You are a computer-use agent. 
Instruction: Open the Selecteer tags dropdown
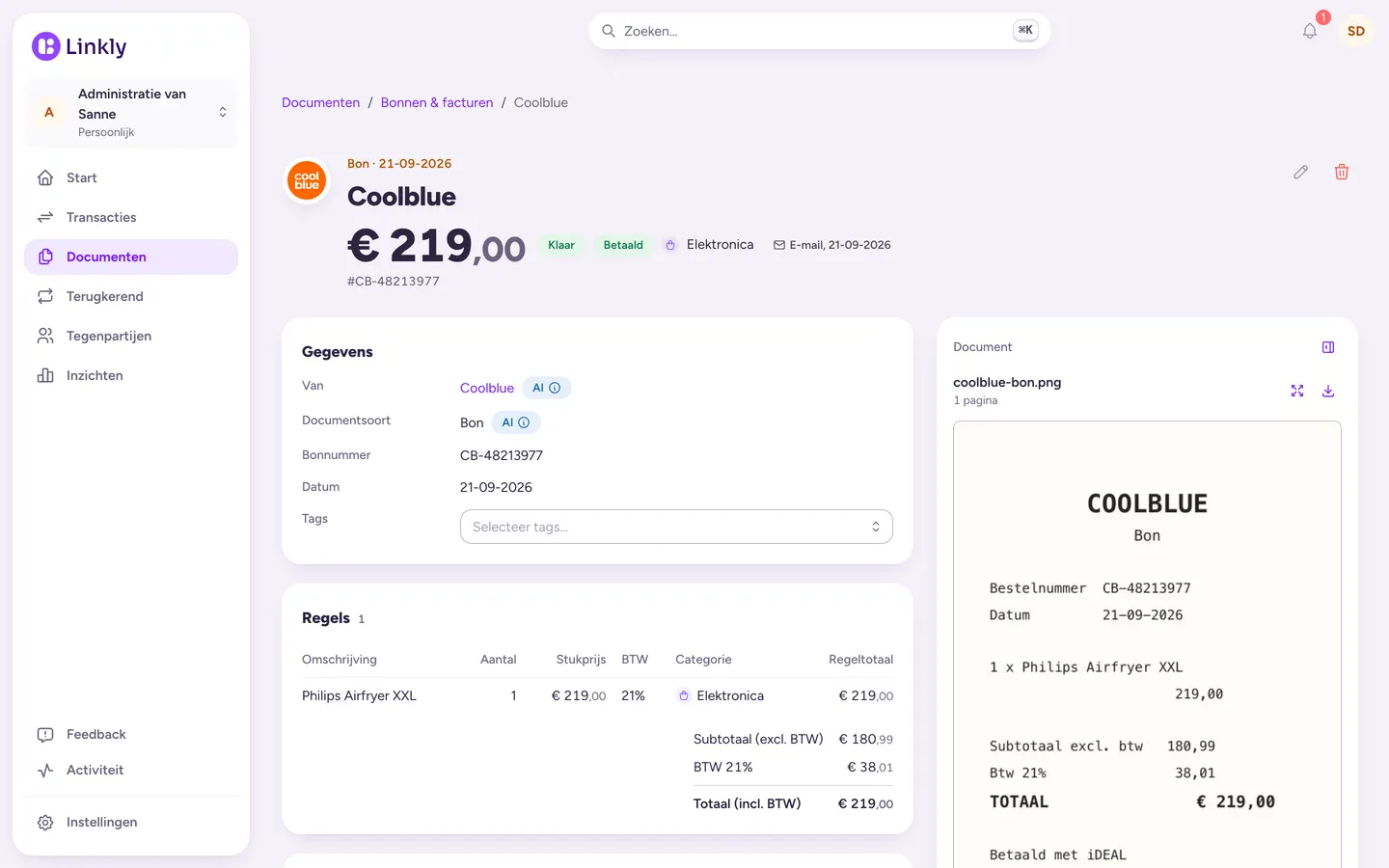(x=676, y=527)
